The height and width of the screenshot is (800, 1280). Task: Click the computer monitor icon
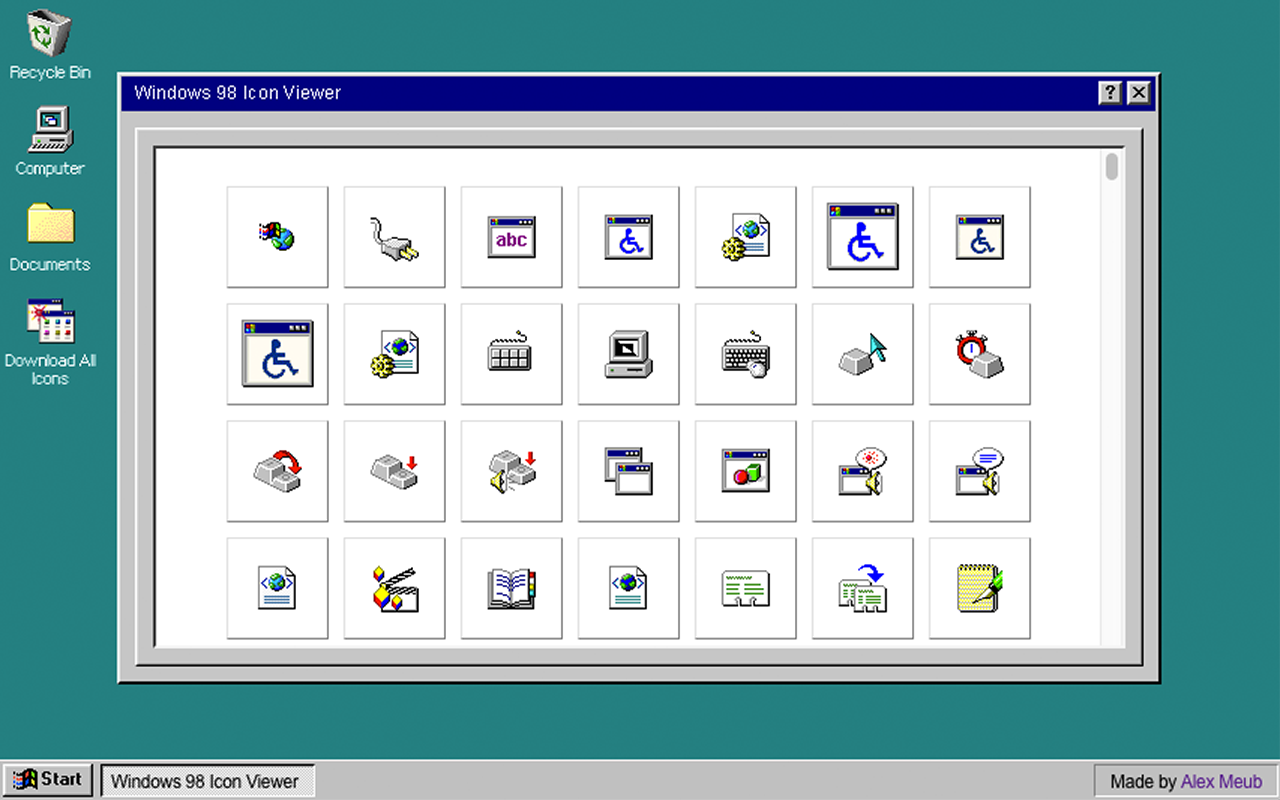pos(628,354)
